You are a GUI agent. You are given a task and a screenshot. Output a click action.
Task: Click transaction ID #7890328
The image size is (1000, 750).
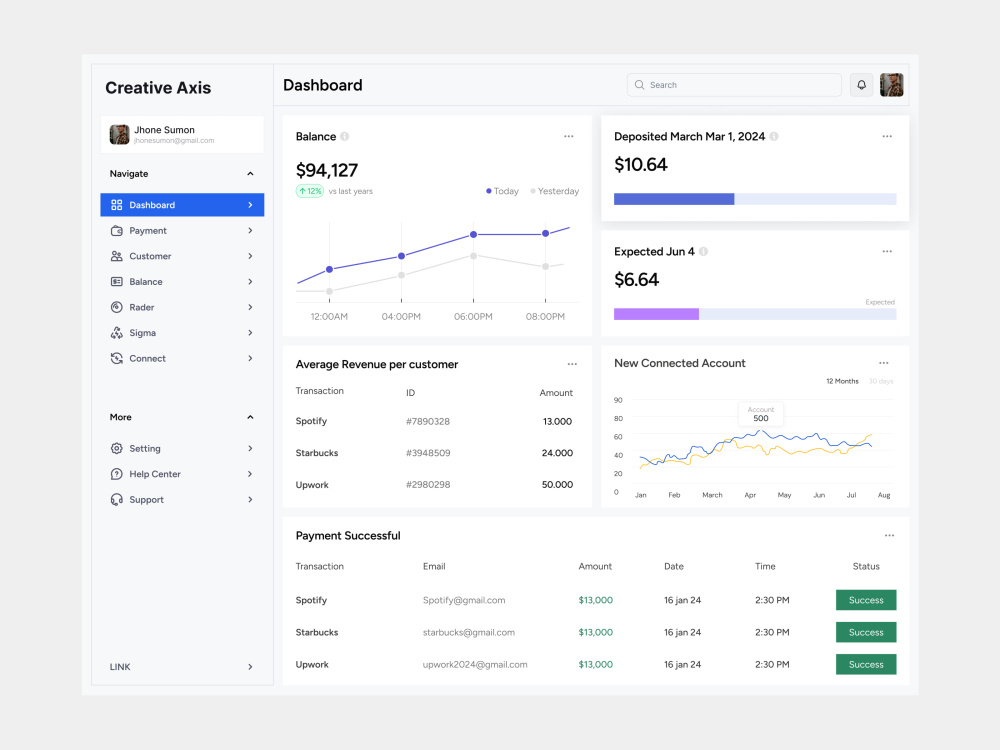428,422
